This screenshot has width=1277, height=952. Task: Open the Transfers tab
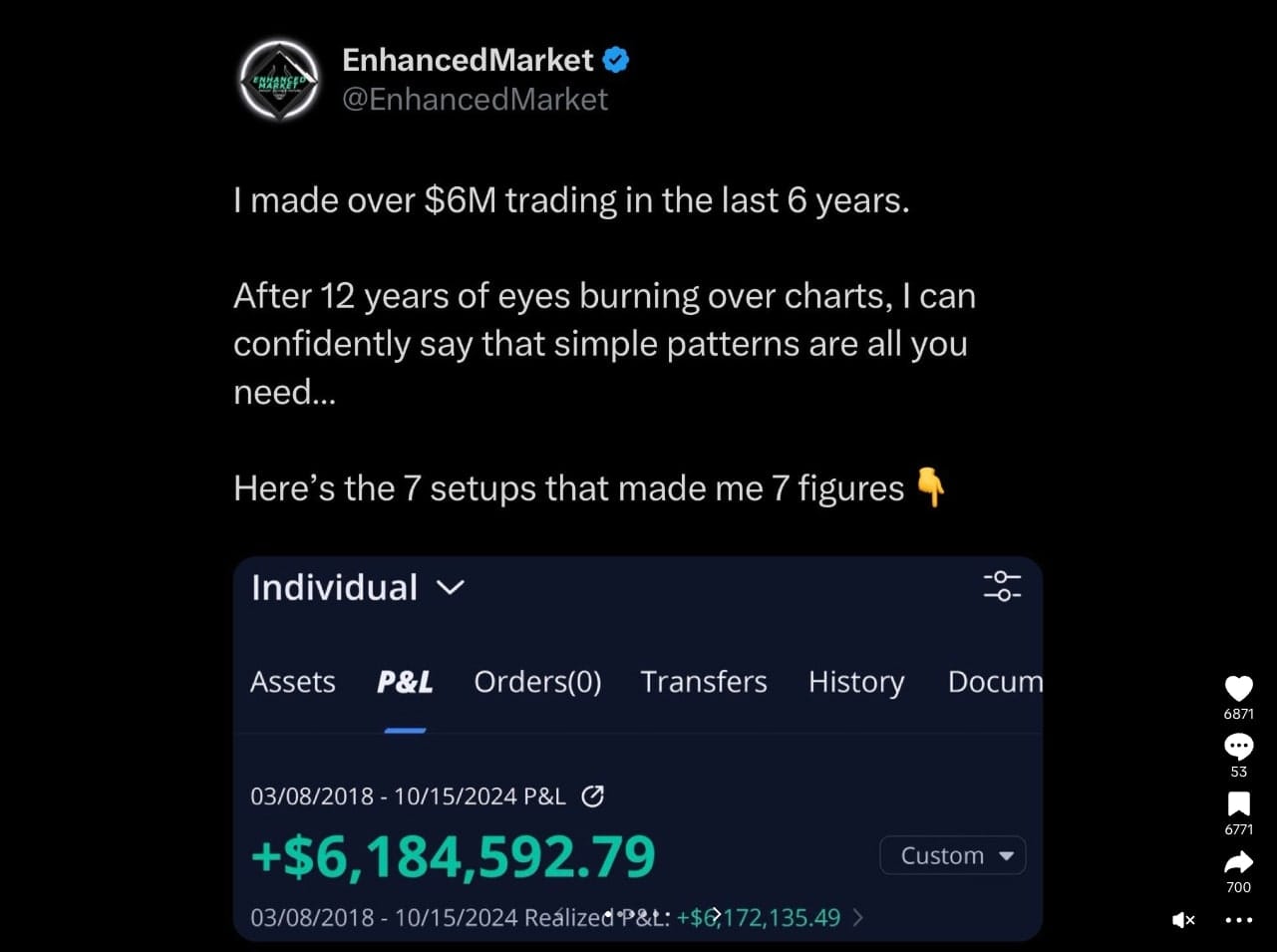pyautogui.click(x=703, y=682)
